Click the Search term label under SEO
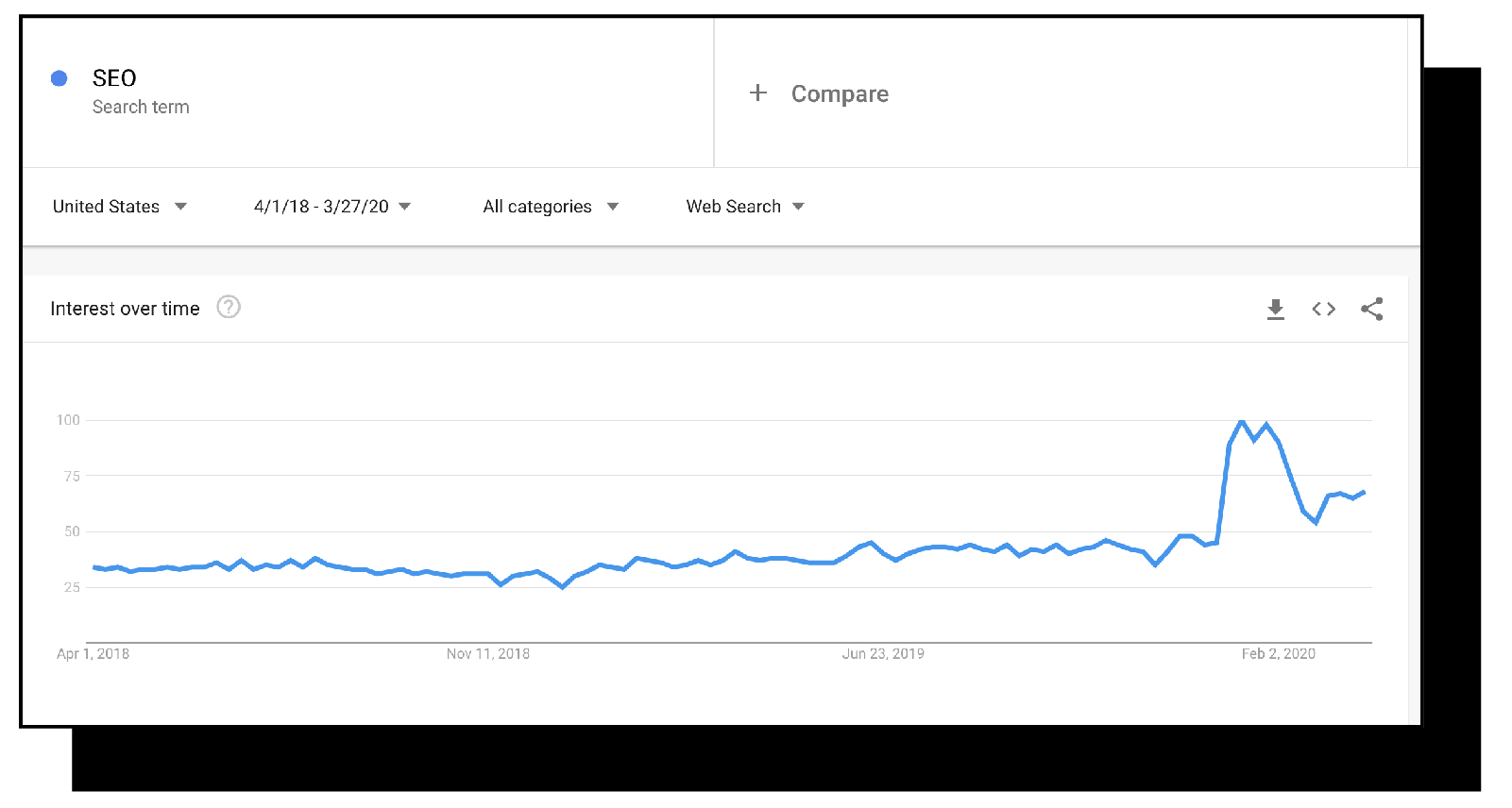The width and height of the screenshot is (1512, 808). click(141, 107)
